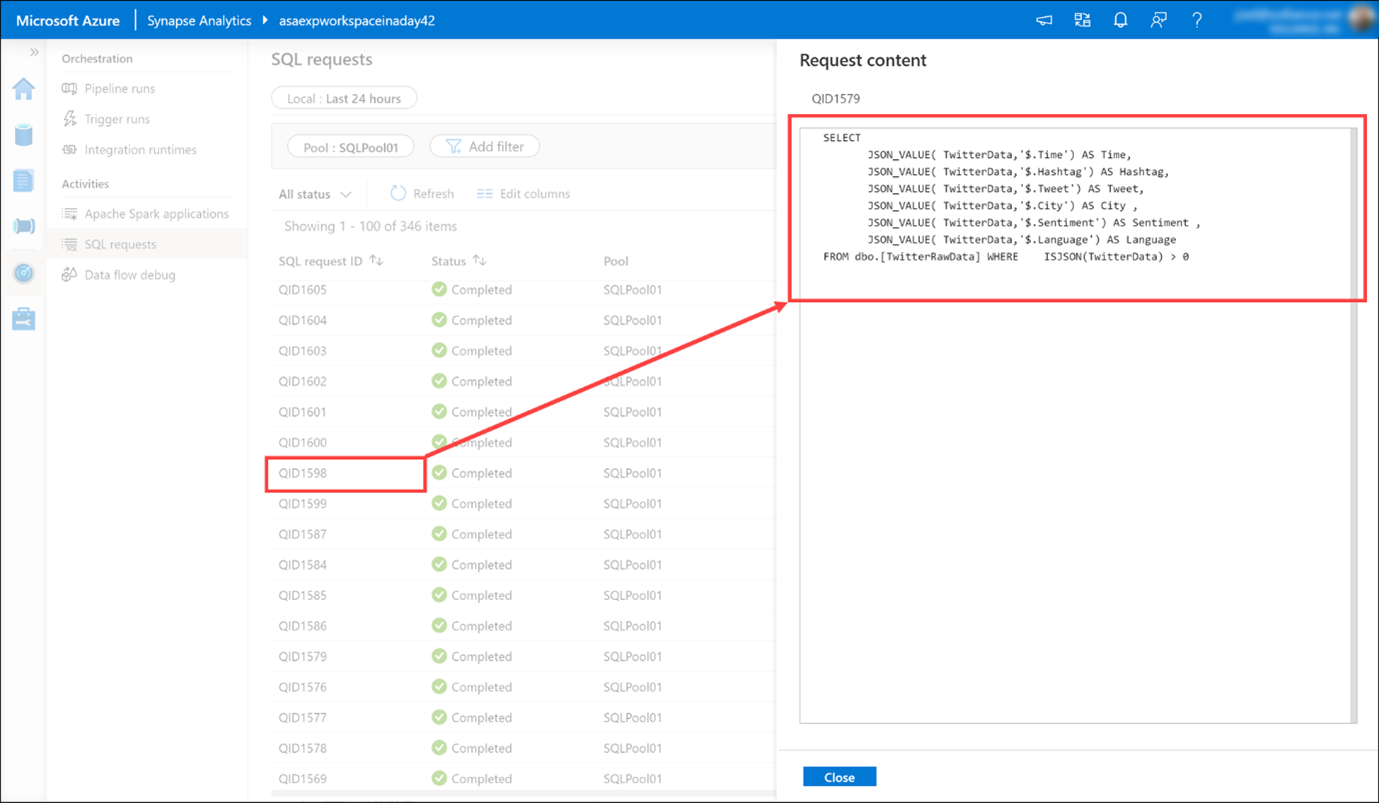The image size is (1379, 803).
Task: Click asaexpworkspaceinaday42 workspace name
Action: [357, 20]
